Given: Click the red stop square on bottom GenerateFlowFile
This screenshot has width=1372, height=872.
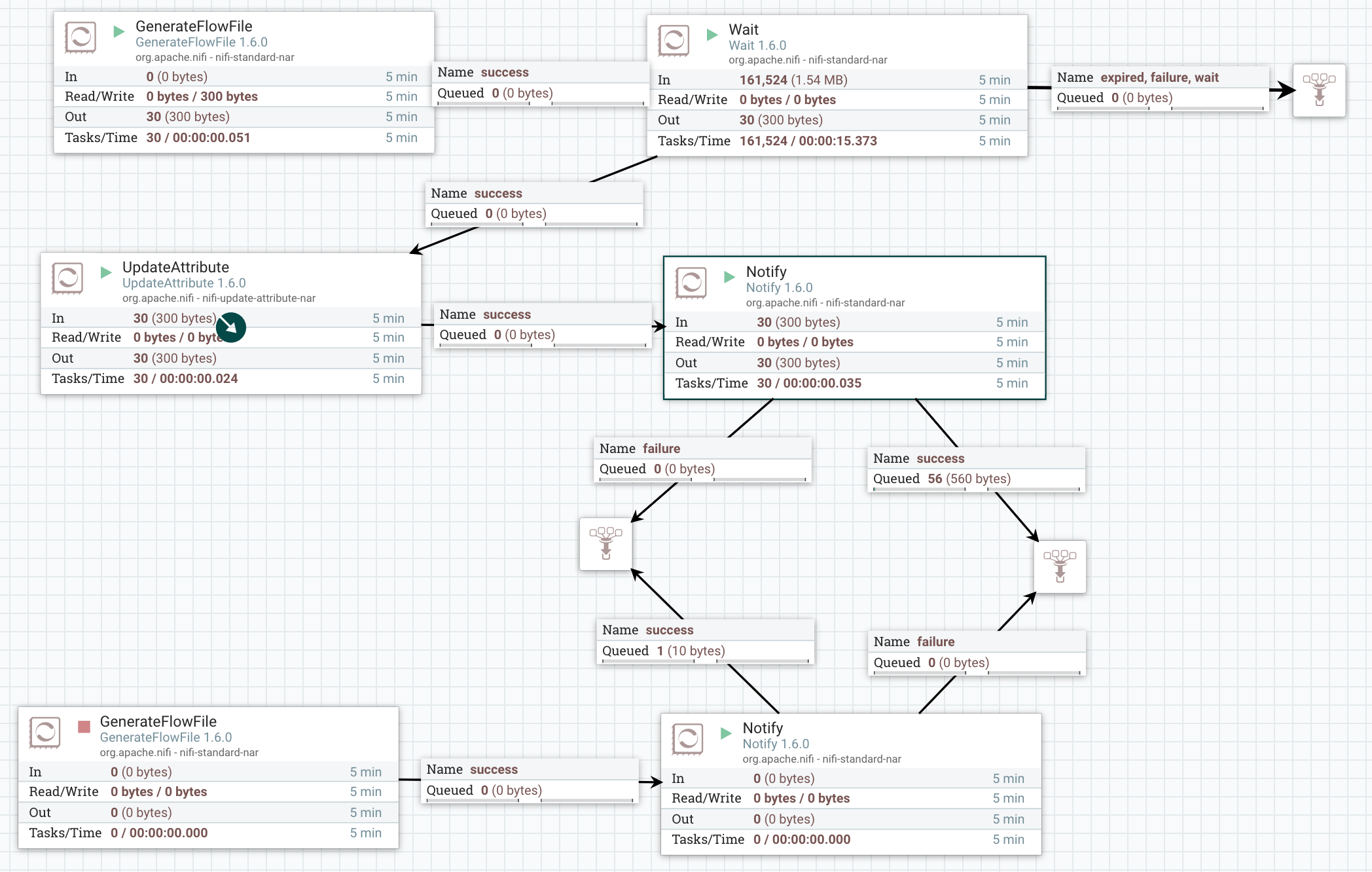Looking at the screenshot, I should click(x=82, y=727).
